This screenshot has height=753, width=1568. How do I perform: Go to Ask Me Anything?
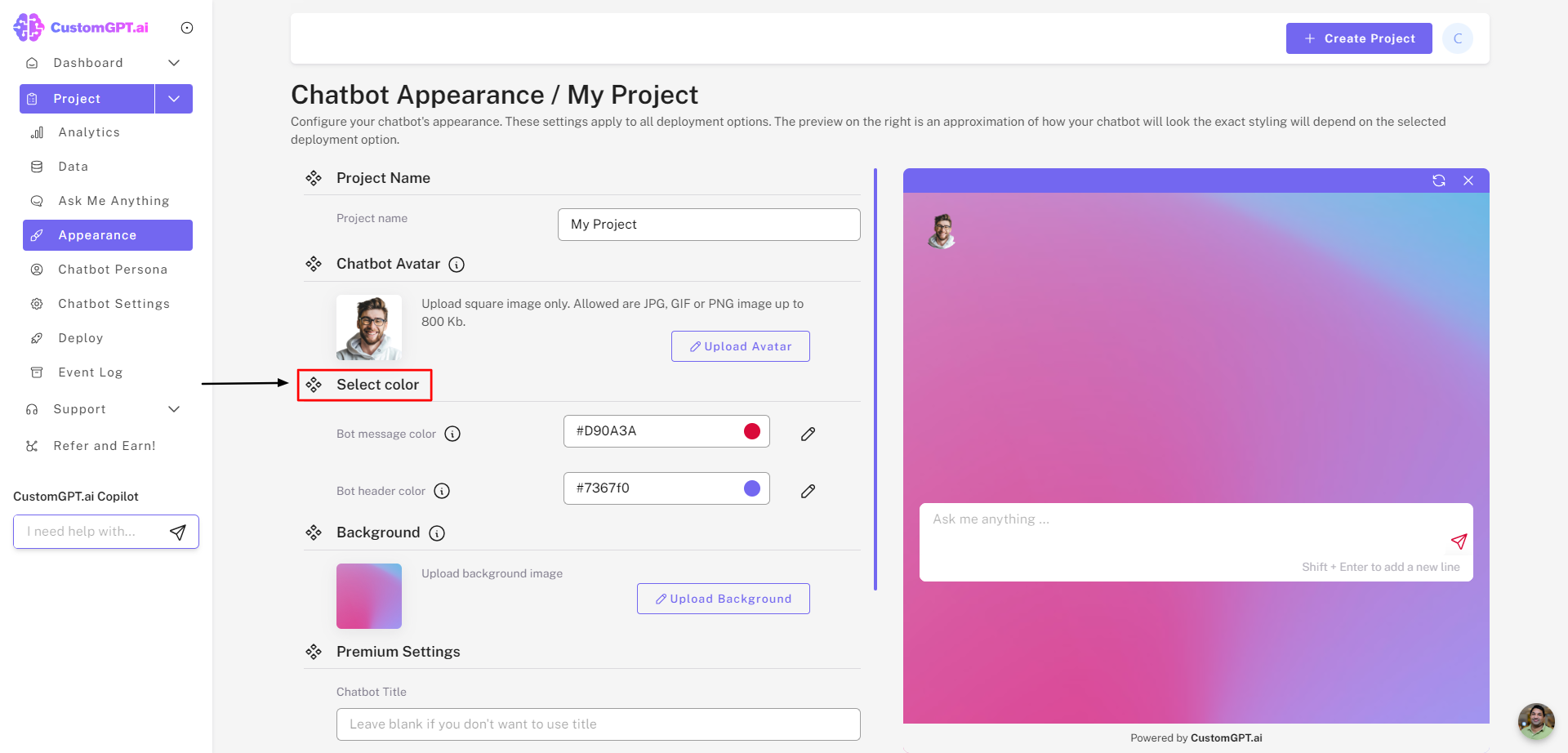[114, 201]
